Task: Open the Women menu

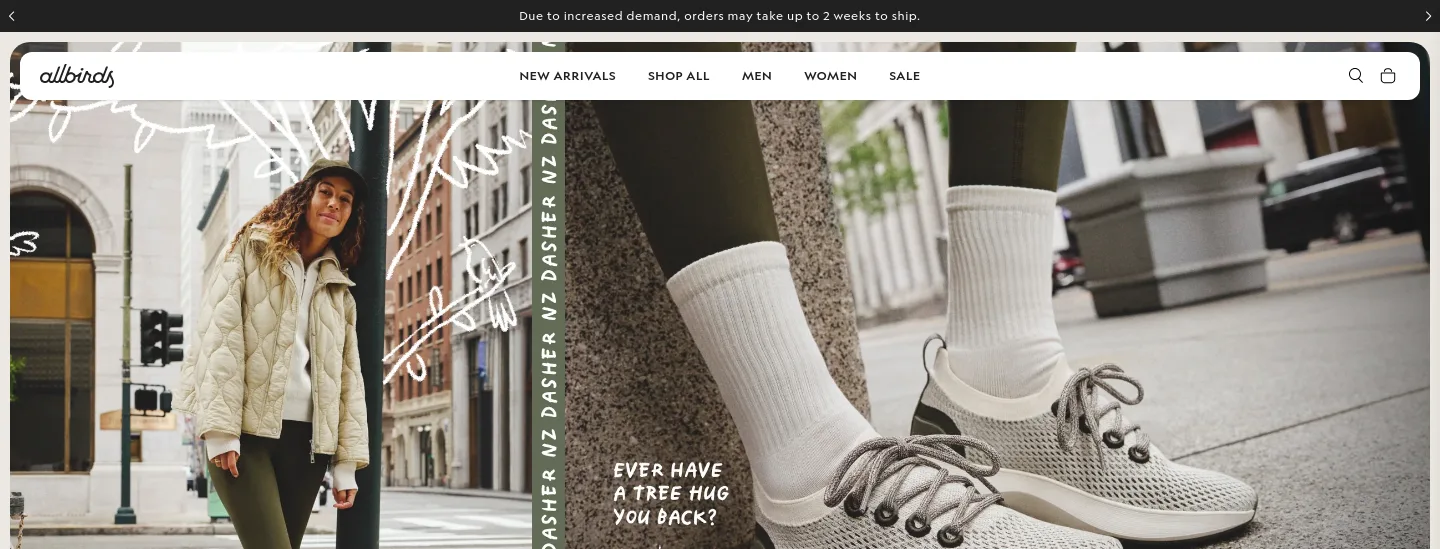Action: pos(830,76)
